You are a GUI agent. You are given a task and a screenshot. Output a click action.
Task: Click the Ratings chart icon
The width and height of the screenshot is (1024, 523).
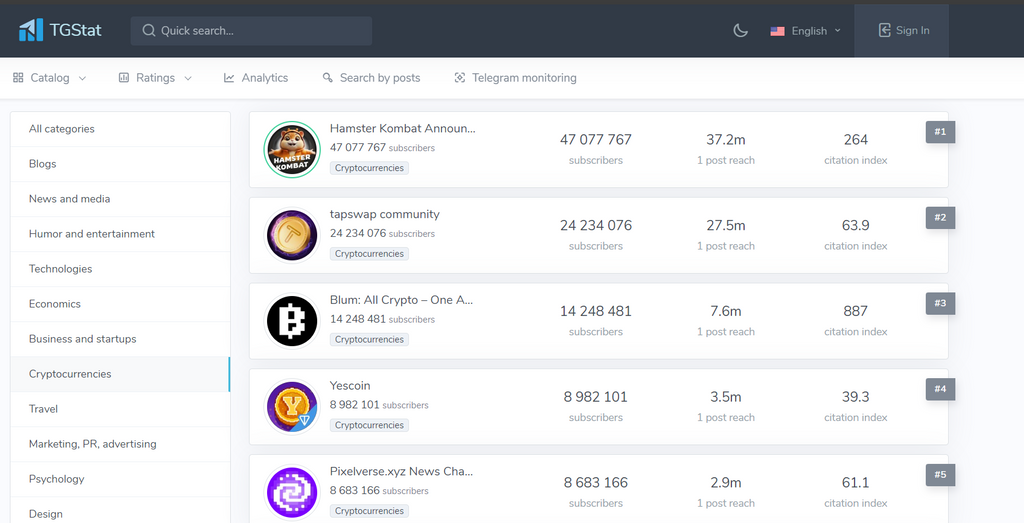123,78
